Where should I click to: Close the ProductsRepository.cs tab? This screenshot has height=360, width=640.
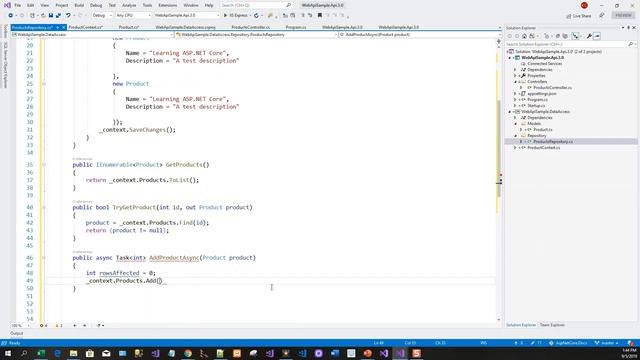pos(64,27)
